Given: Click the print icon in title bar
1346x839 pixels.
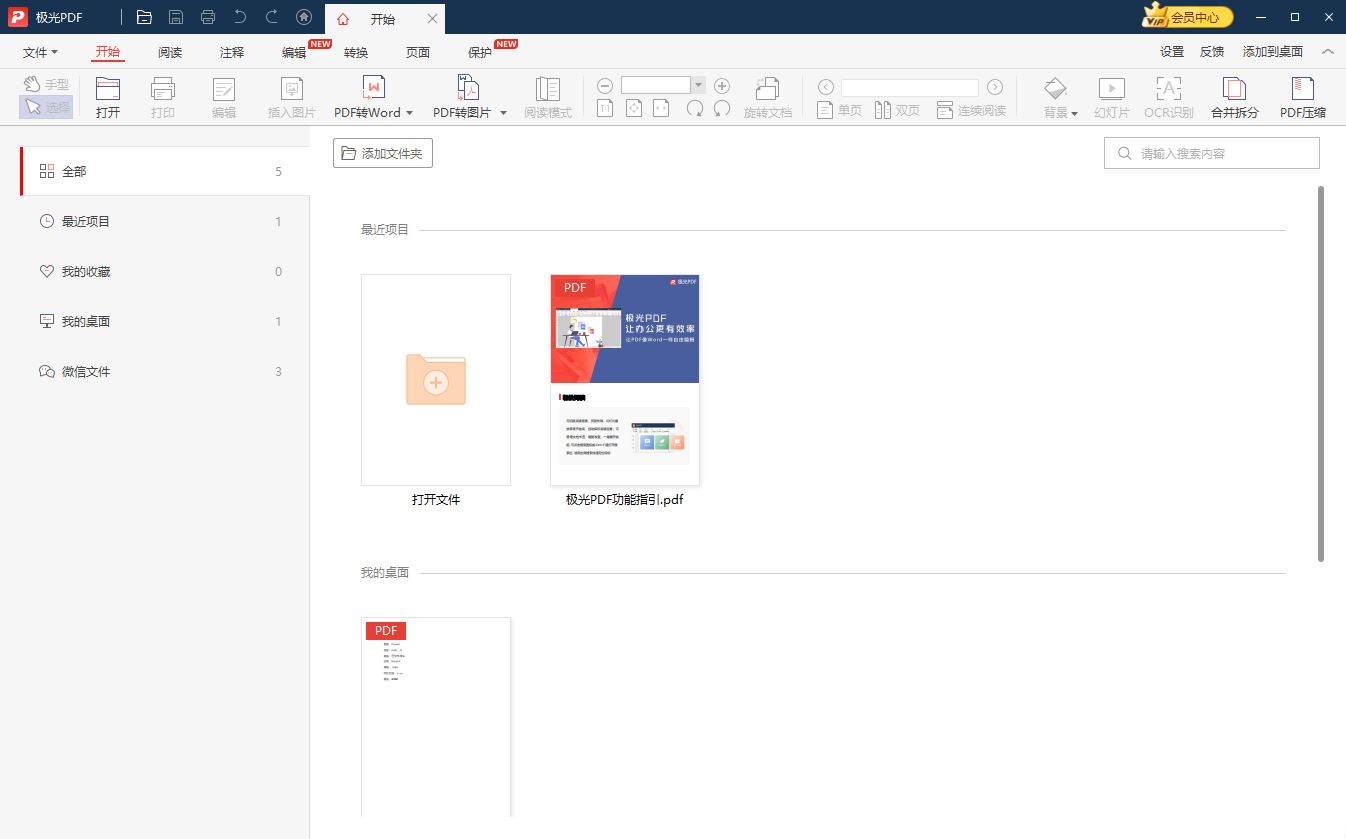Looking at the screenshot, I should (x=208, y=18).
